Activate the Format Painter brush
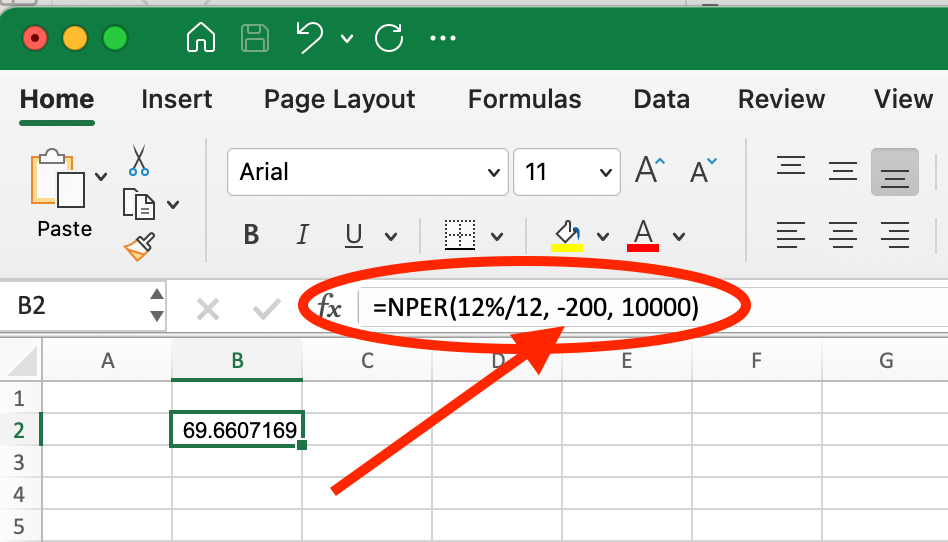 coord(139,247)
